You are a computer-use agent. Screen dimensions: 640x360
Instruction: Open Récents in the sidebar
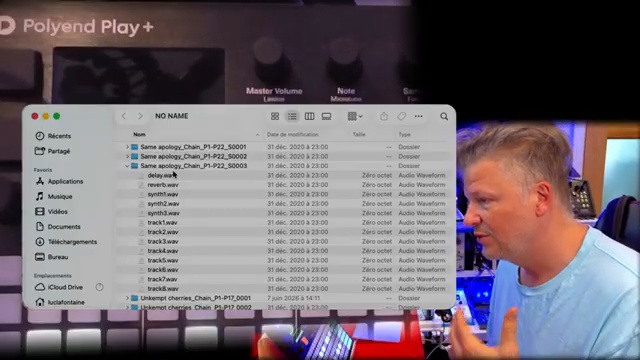(53, 136)
